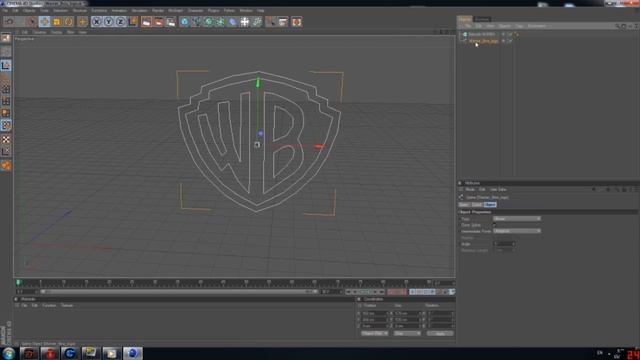The image size is (640, 360).
Task: Toggle the Y axis lock
Action: click(x=109, y=21)
